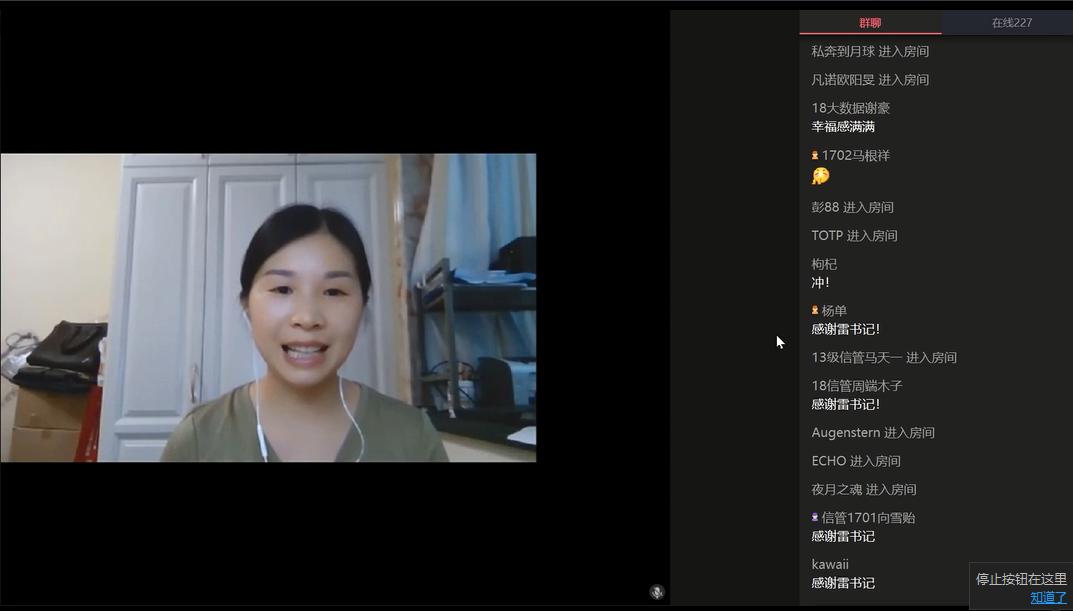Dismiss the tip by clicking 知道了
1073x611 pixels.
coord(1048,597)
